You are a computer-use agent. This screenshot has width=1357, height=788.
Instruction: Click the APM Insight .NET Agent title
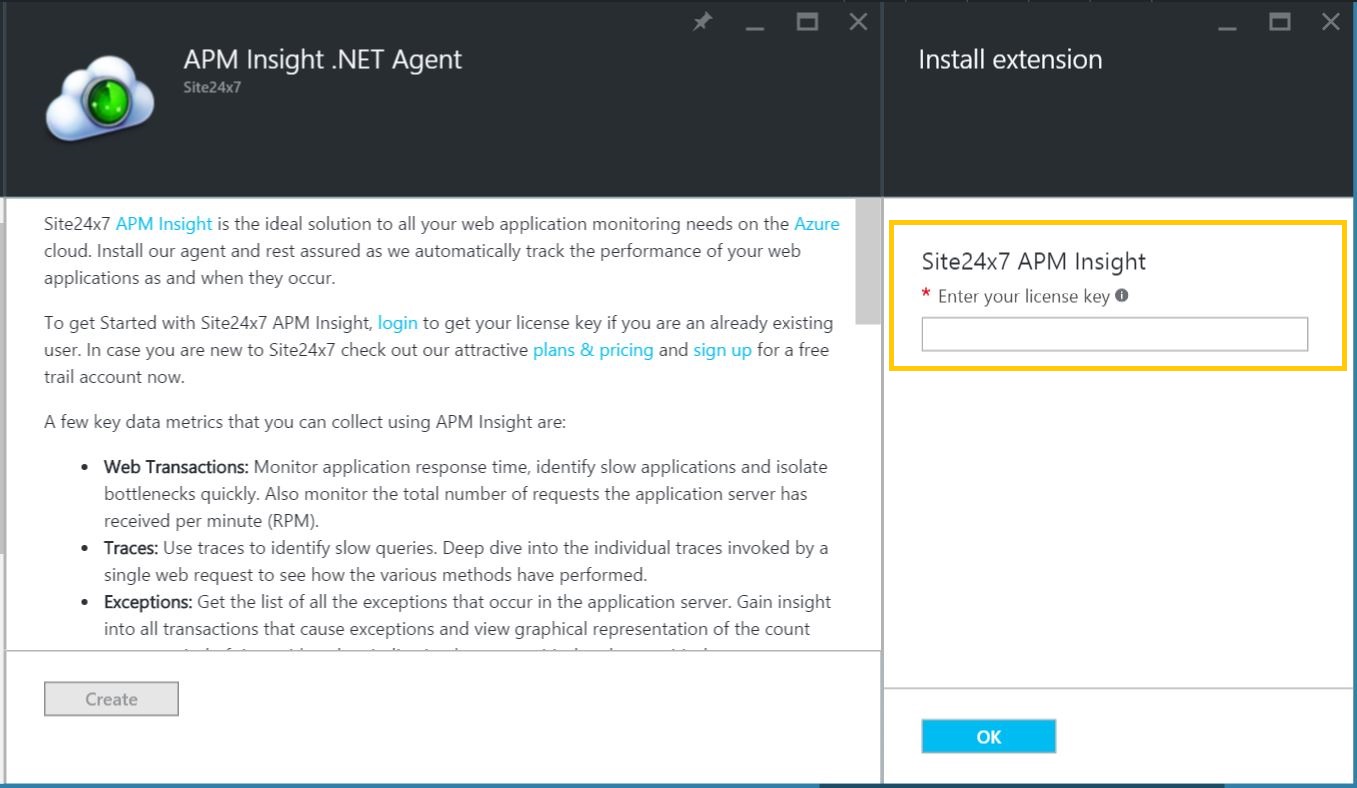(323, 60)
